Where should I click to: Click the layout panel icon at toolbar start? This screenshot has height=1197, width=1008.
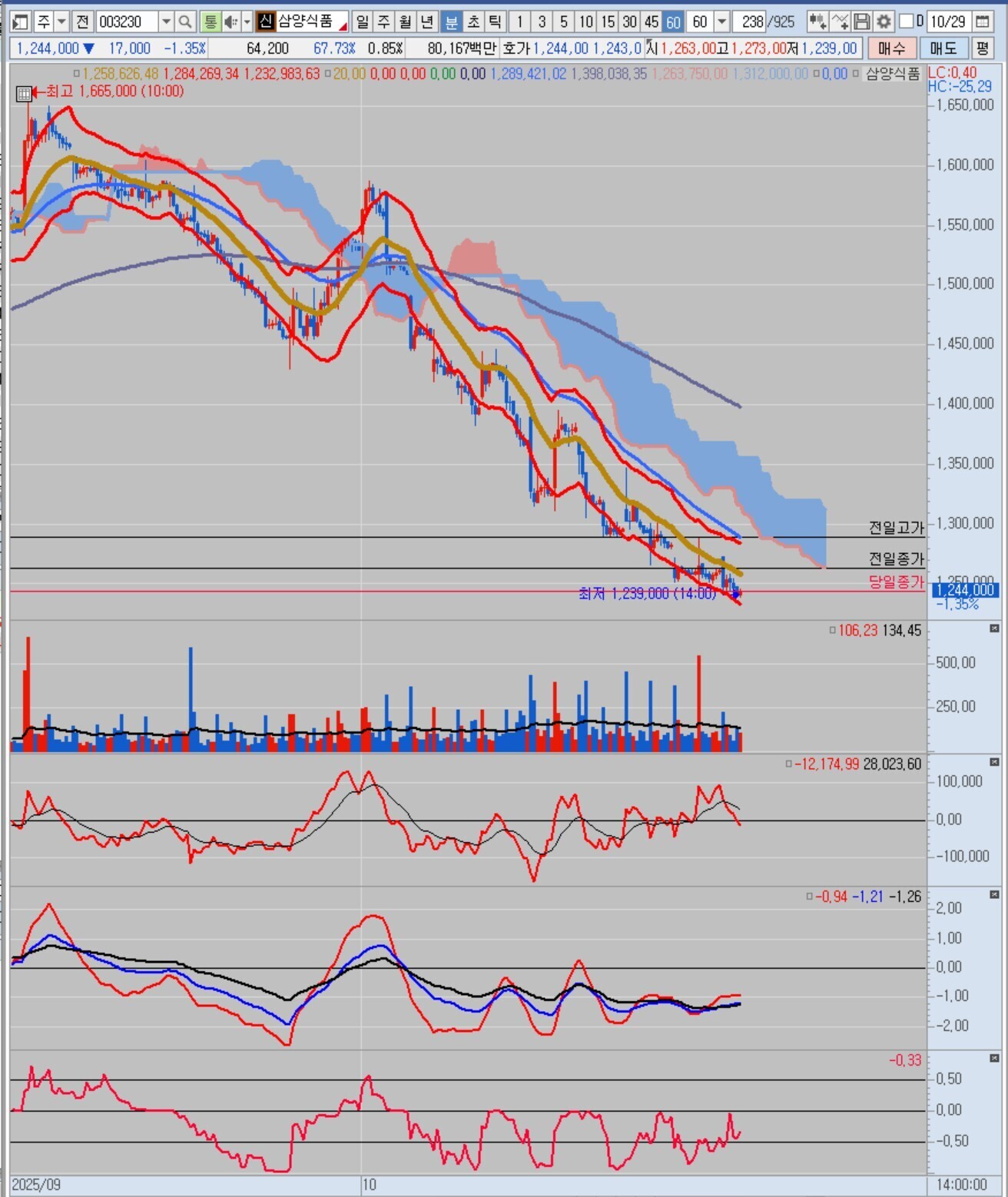(x=21, y=22)
